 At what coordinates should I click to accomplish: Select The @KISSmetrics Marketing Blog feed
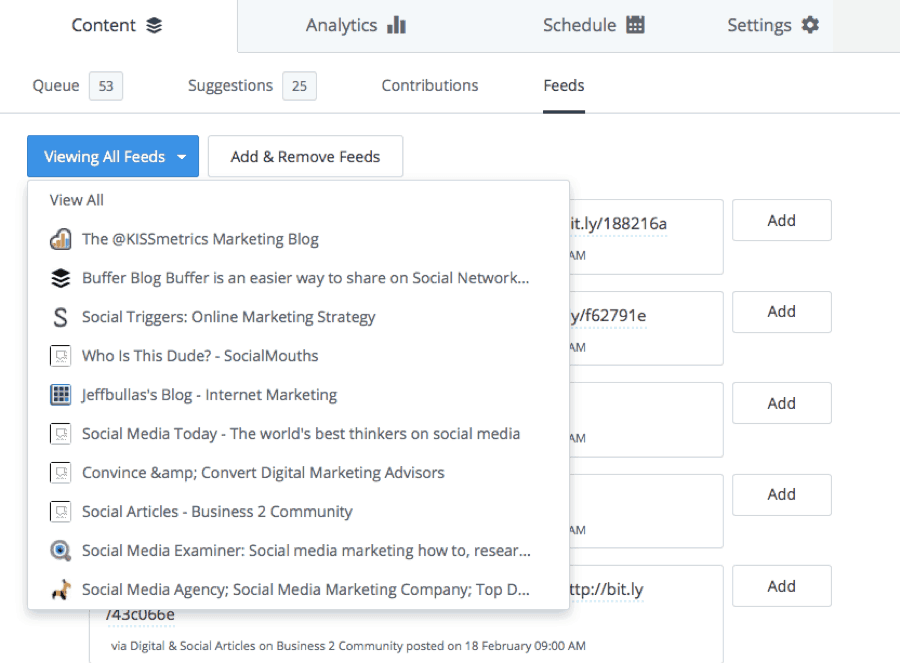pos(298,239)
